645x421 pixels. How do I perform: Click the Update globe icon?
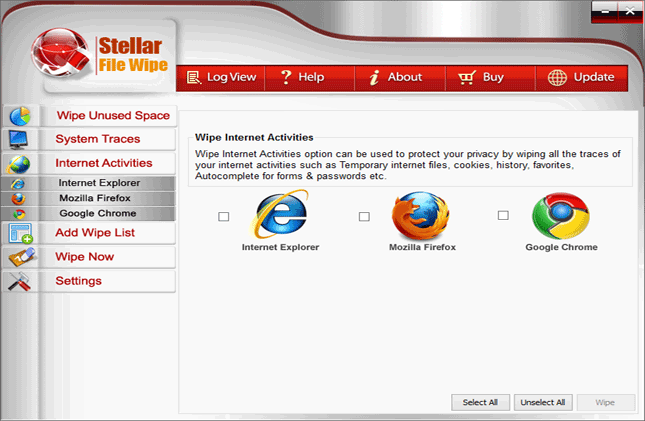pyautogui.click(x=557, y=77)
